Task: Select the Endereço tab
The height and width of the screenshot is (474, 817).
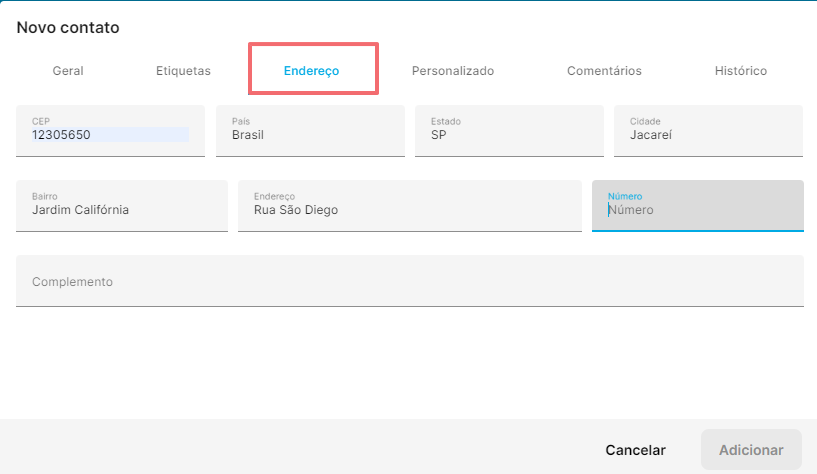Action: [x=312, y=71]
